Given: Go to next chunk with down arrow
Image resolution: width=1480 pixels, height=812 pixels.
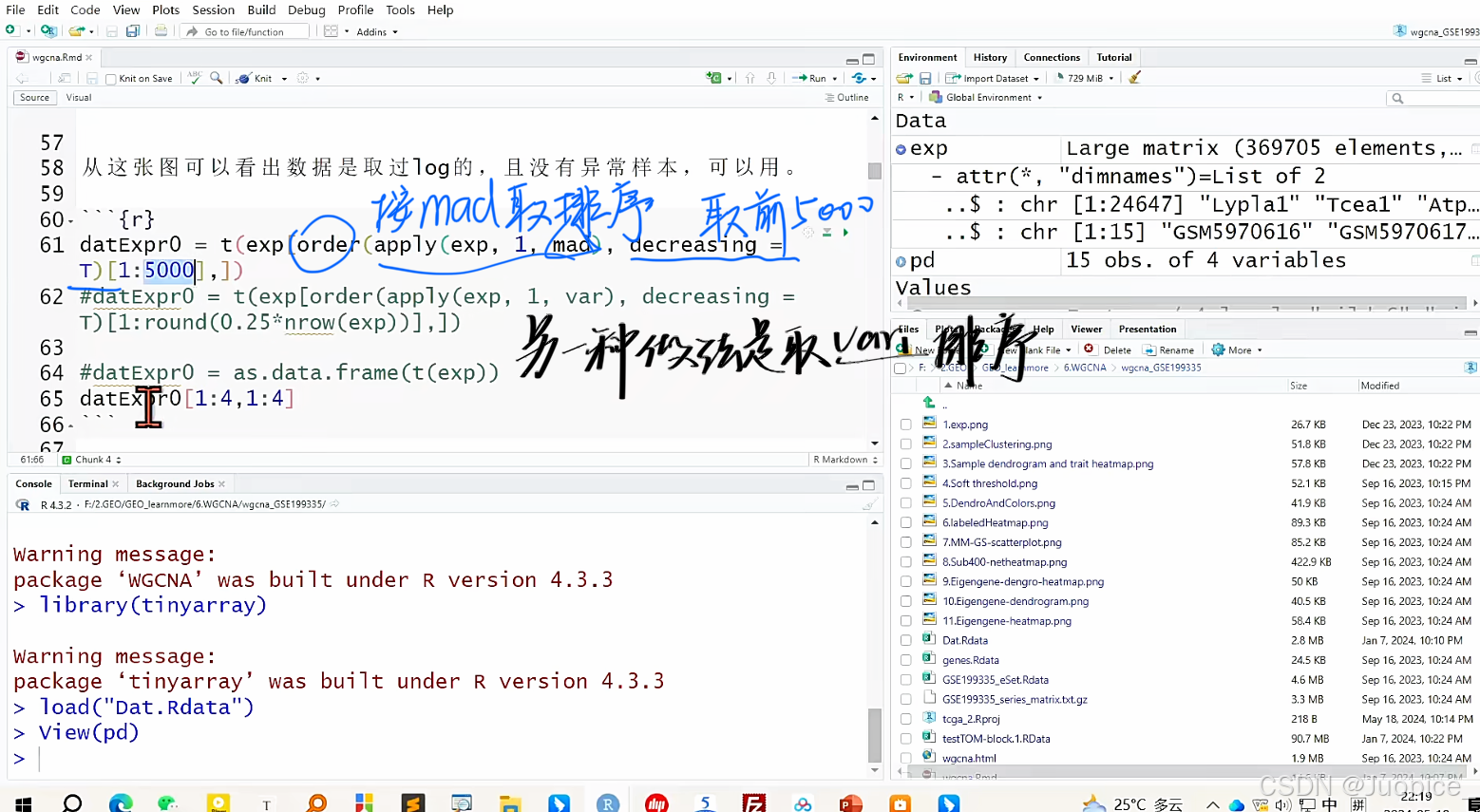Looking at the screenshot, I should click(771, 78).
